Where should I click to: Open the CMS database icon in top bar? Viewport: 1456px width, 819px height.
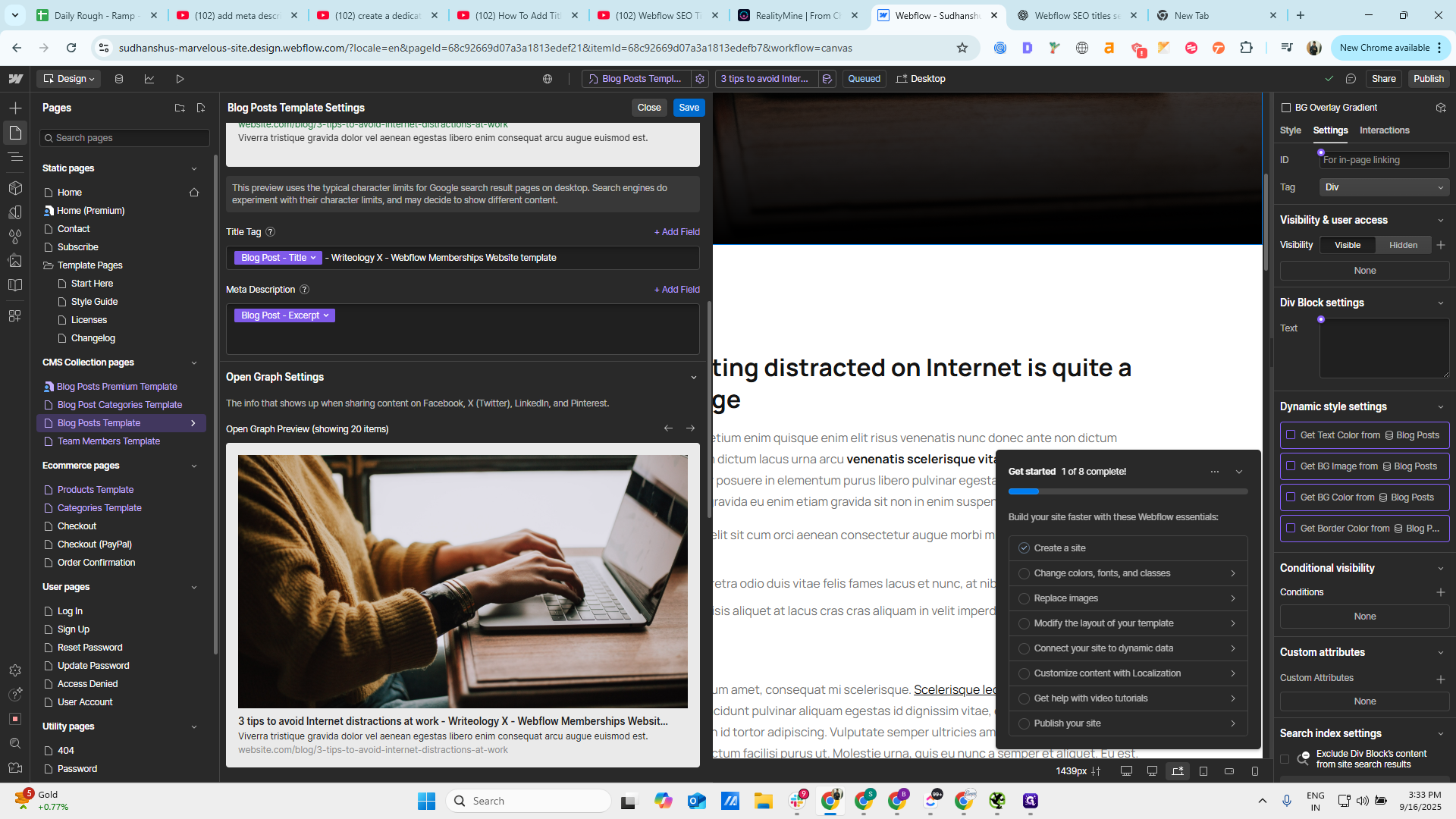click(x=119, y=79)
